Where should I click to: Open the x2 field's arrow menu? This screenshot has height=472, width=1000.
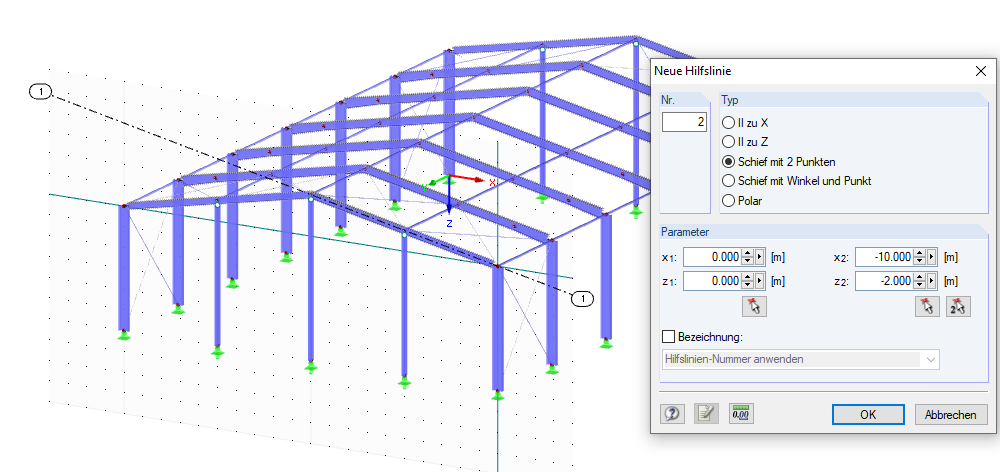tap(932, 258)
